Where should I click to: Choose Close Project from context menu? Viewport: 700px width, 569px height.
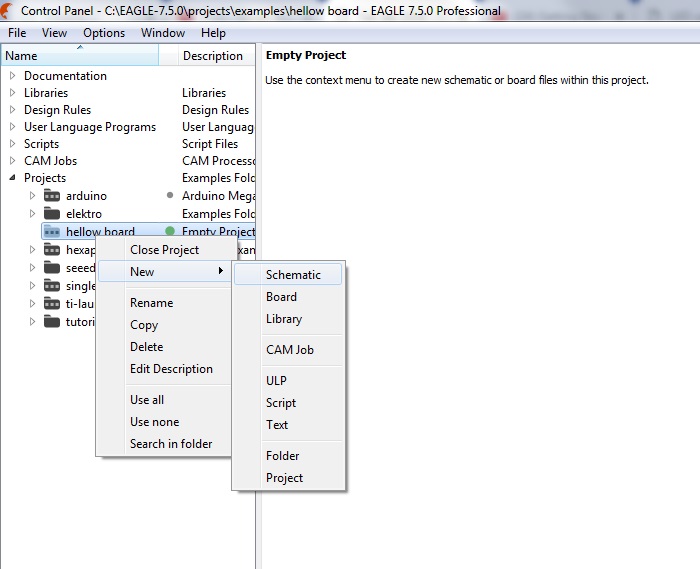point(165,250)
